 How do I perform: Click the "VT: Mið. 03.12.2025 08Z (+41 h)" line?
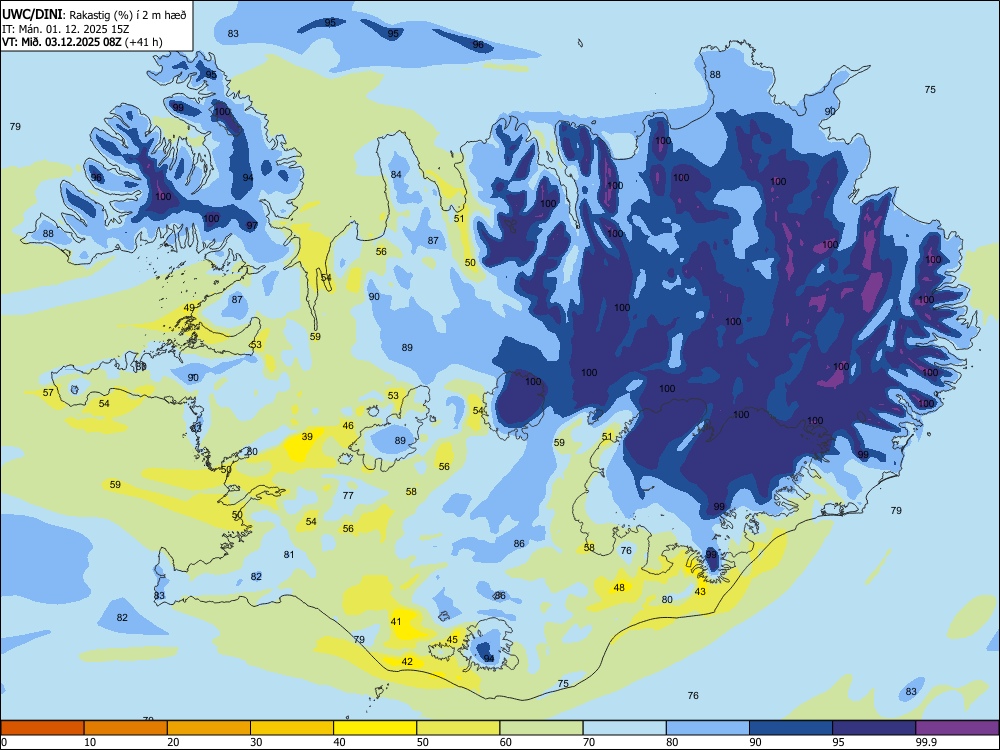coord(82,42)
